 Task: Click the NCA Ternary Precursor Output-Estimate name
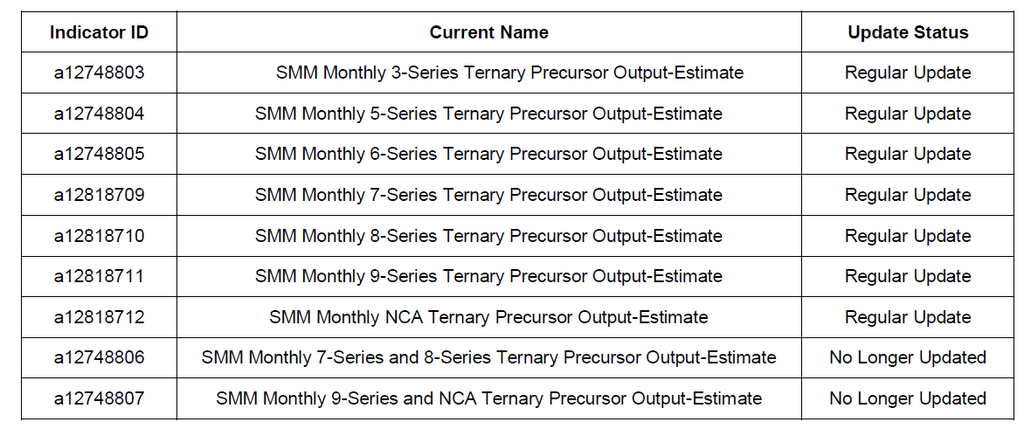coord(489,317)
